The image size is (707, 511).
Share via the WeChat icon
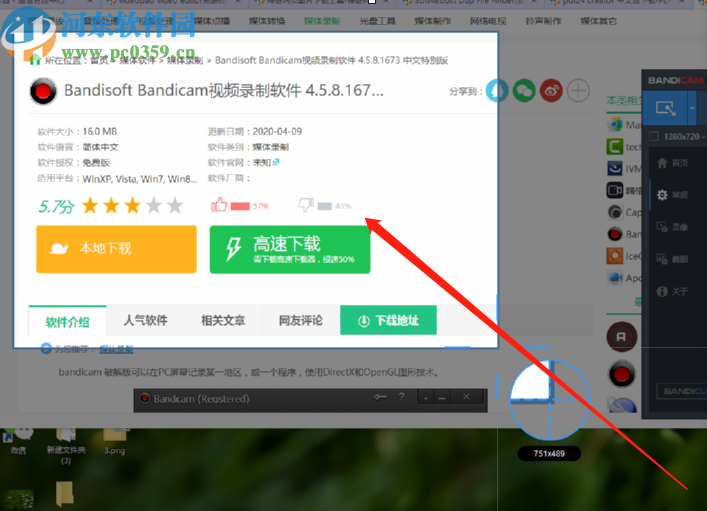tap(524, 91)
